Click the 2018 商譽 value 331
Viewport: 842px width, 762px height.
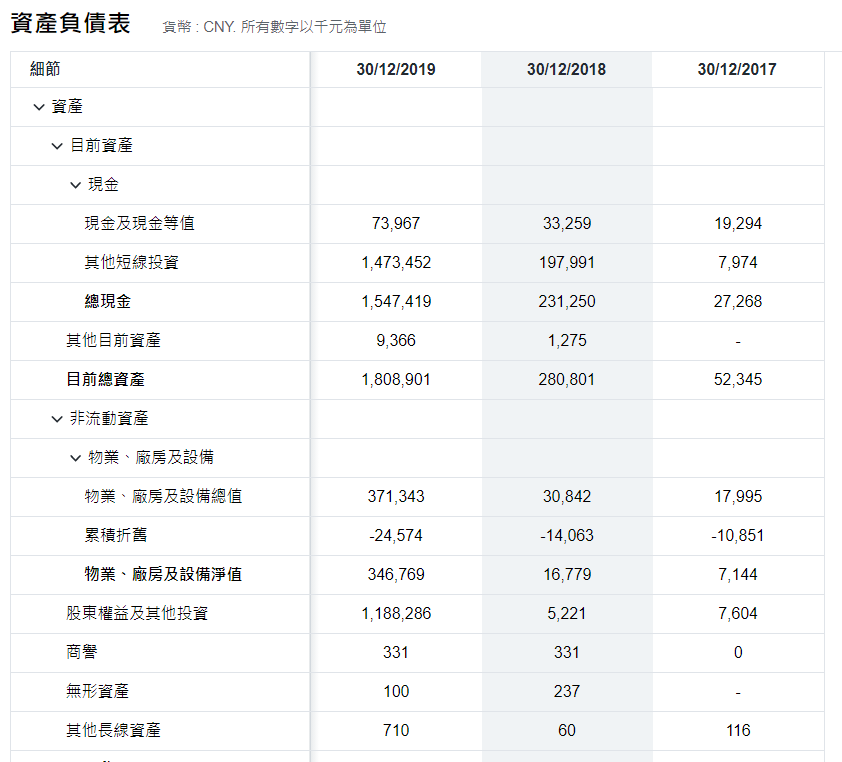tap(567, 652)
